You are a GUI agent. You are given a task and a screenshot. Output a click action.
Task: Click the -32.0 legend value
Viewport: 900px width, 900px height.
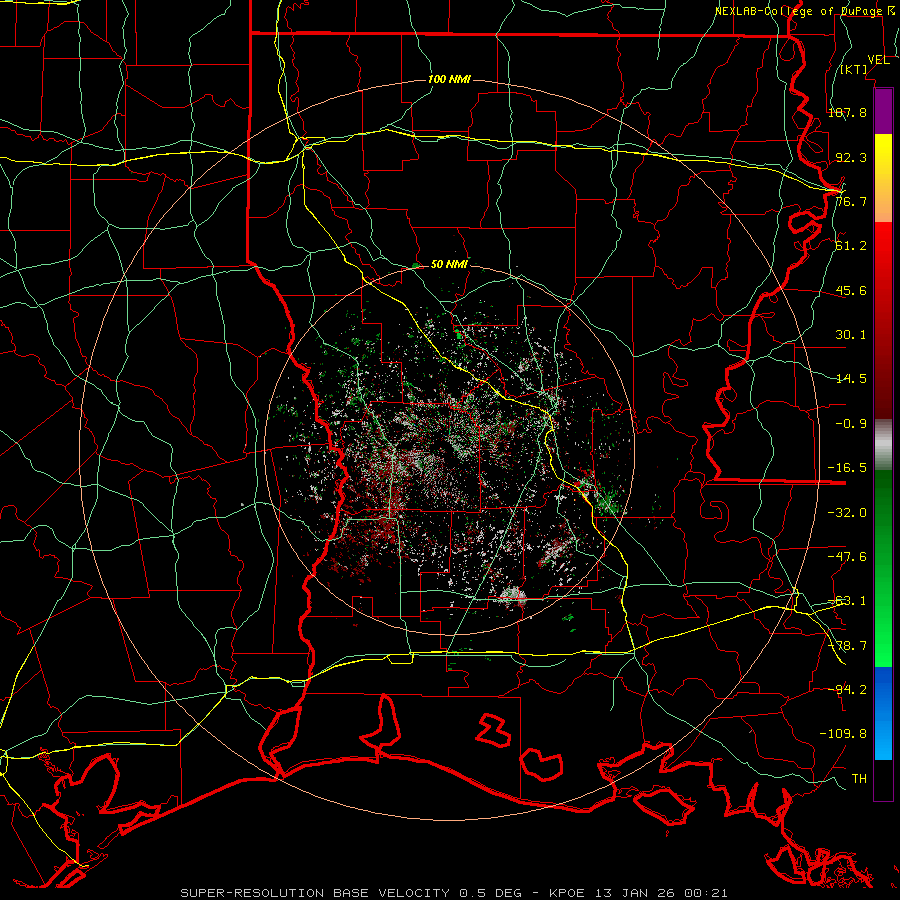(x=847, y=512)
